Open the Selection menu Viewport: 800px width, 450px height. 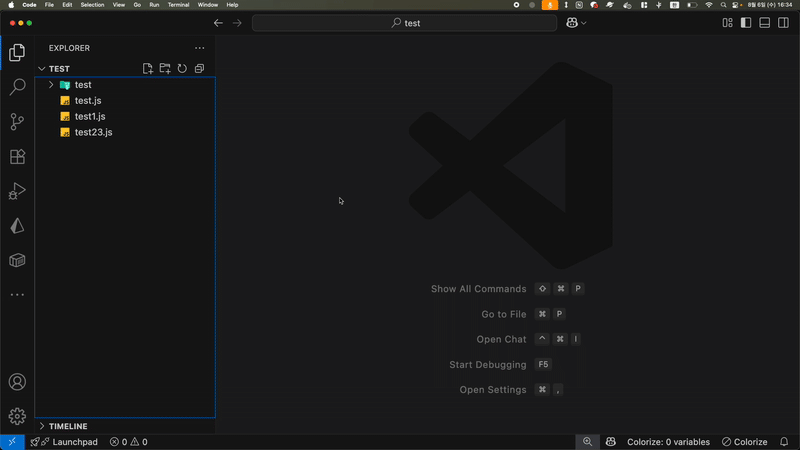click(92, 5)
